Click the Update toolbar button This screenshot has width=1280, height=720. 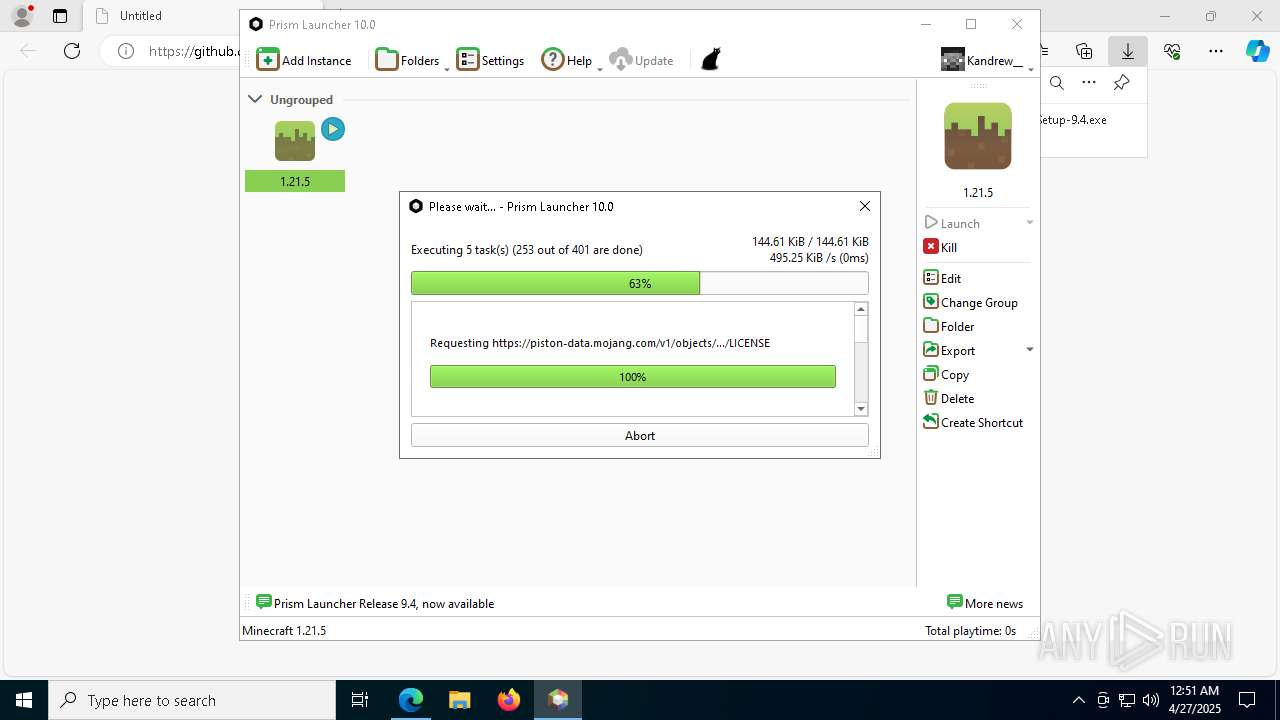tap(641, 60)
